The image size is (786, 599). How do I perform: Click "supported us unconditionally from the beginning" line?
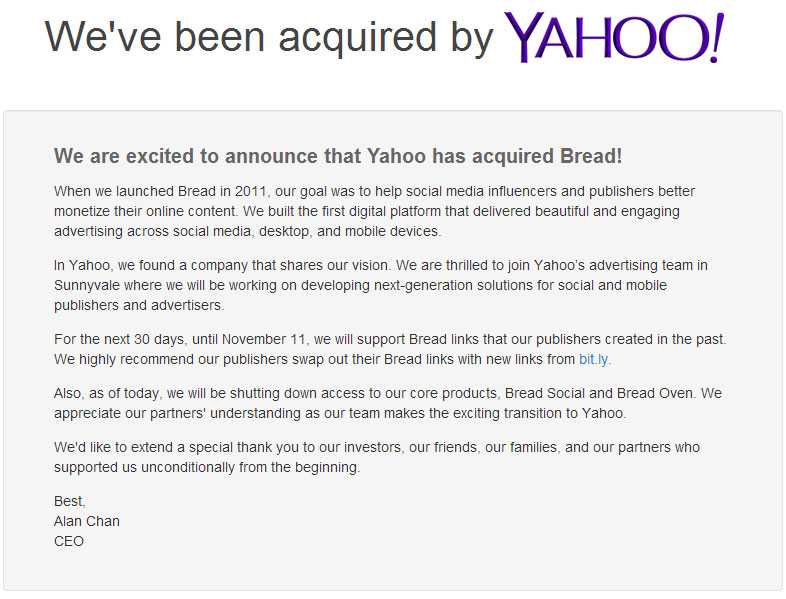click(x=207, y=467)
